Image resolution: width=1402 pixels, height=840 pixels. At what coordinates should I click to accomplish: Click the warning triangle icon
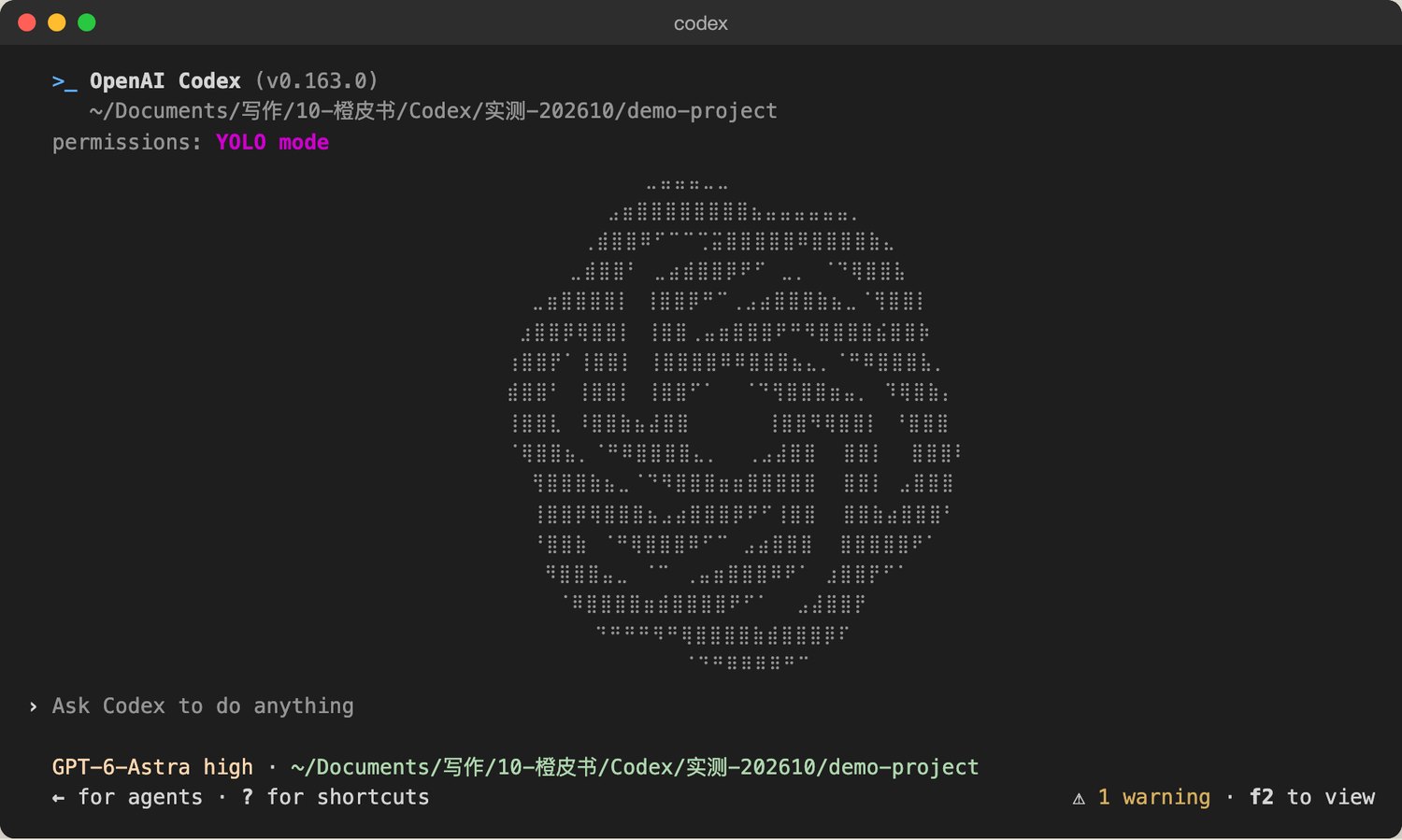(1079, 798)
